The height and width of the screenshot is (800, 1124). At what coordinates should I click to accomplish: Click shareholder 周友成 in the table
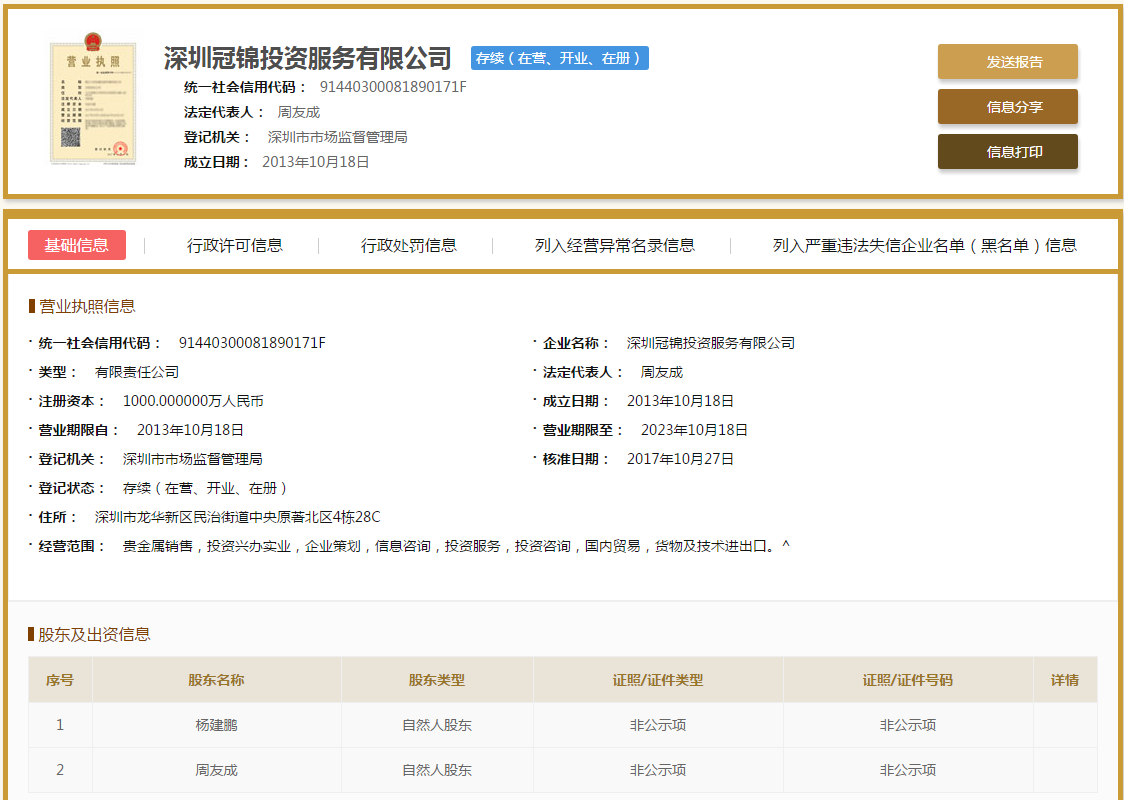216,770
